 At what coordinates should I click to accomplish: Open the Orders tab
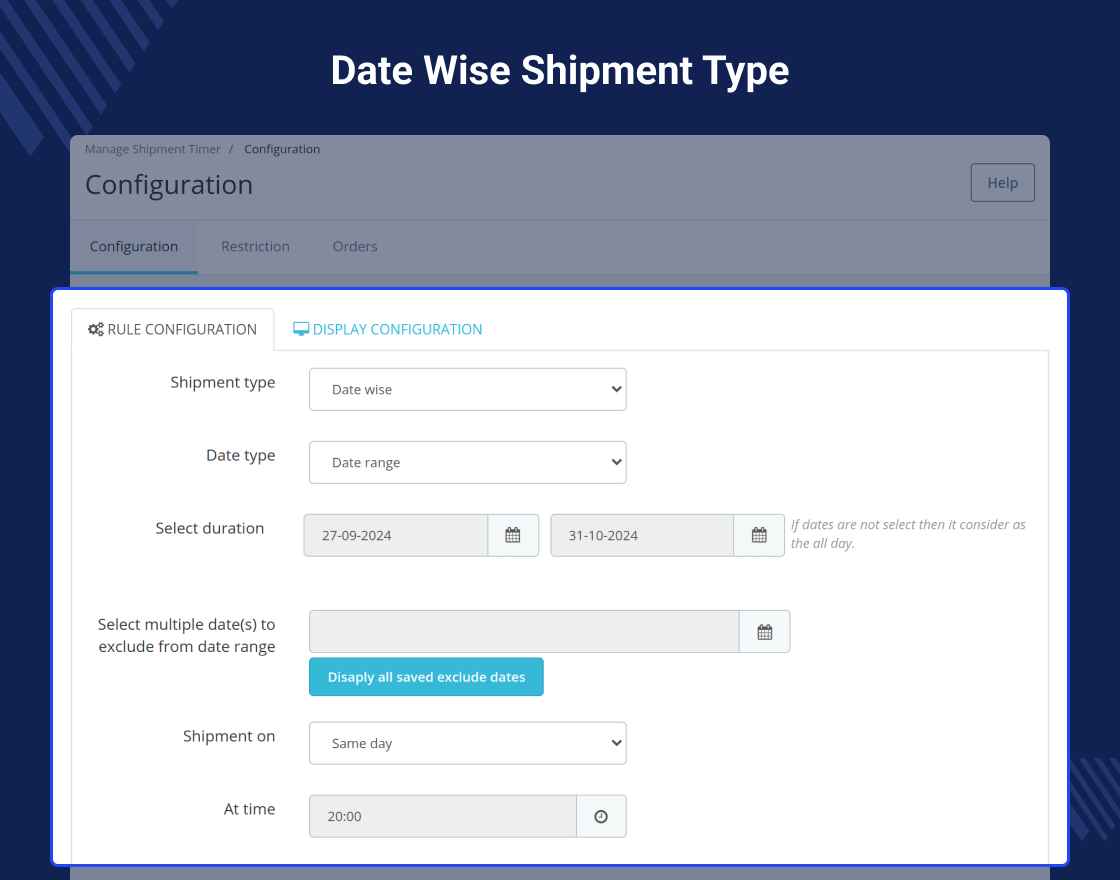click(355, 246)
